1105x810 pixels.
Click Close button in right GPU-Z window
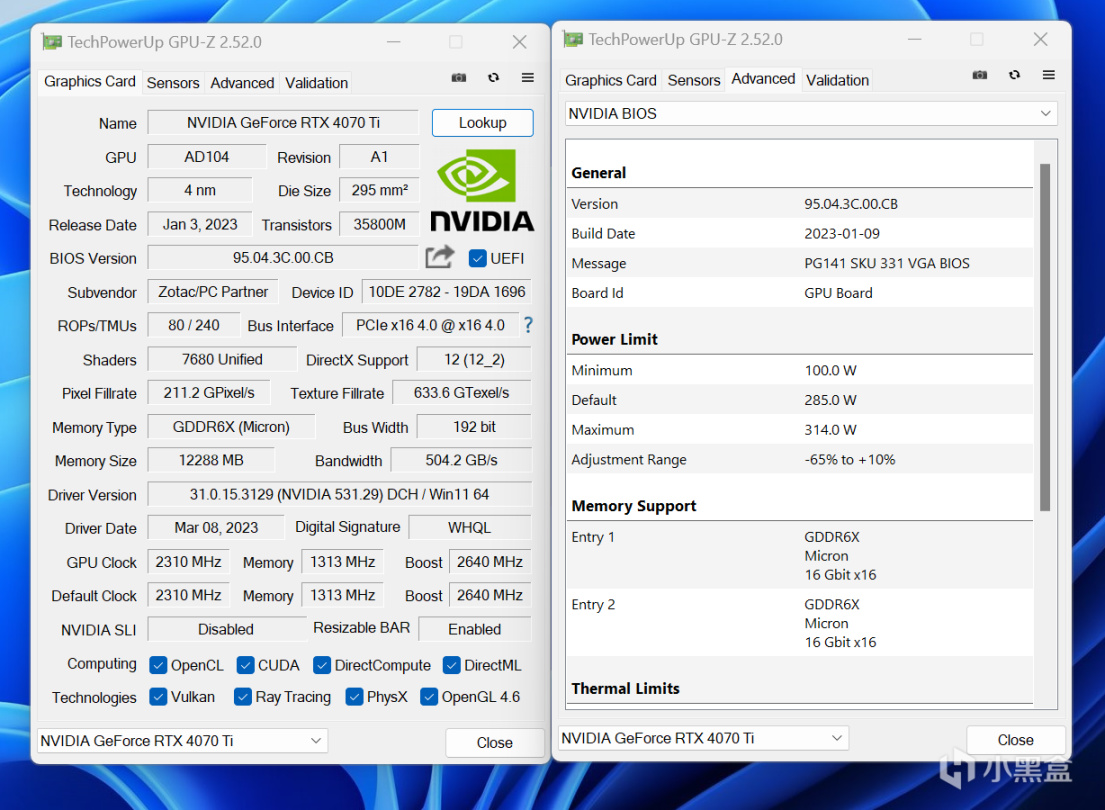point(1016,740)
